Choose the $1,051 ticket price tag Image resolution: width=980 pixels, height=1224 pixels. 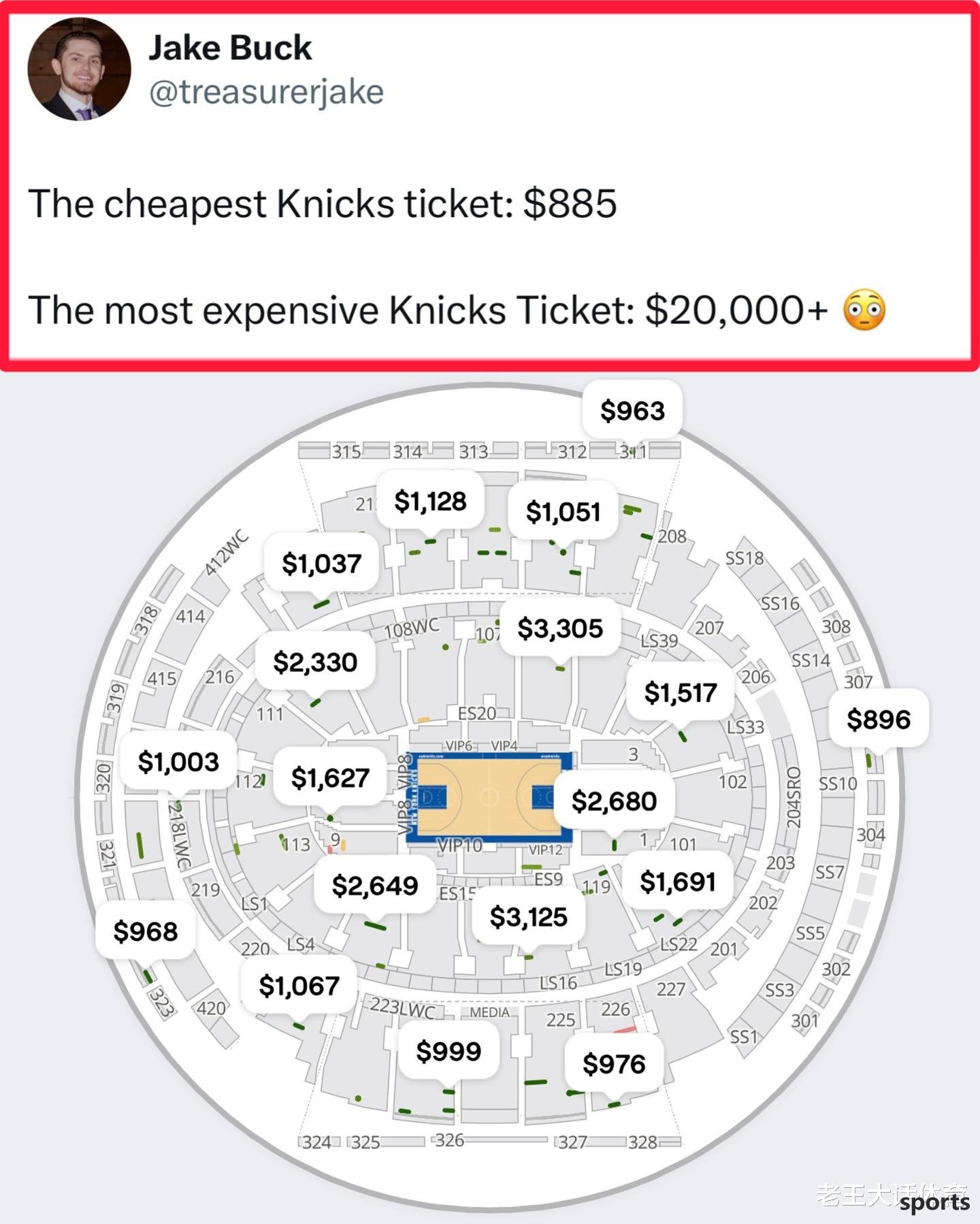click(563, 512)
